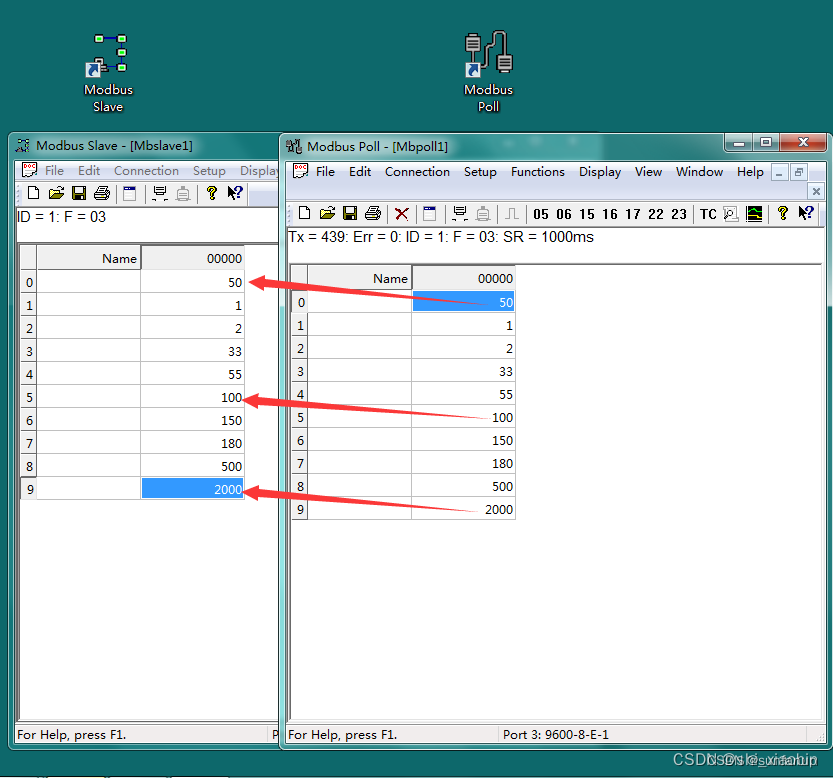
Task: Click context help arrow icon in Modbus Poll
Action: (806, 213)
